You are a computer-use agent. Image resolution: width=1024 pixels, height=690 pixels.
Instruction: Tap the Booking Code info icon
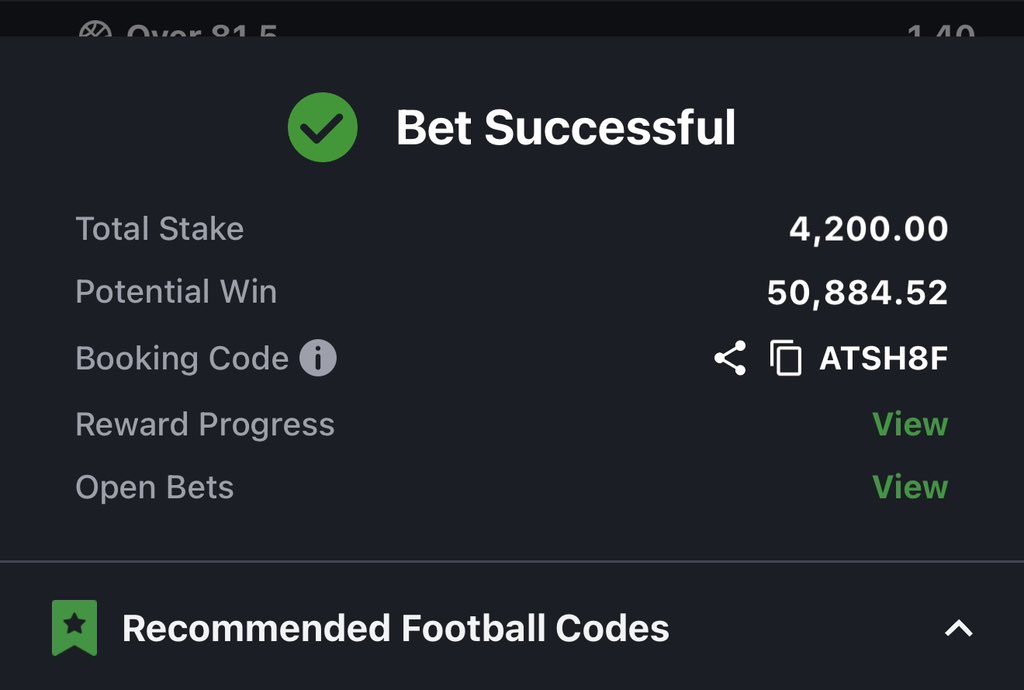(x=318, y=358)
